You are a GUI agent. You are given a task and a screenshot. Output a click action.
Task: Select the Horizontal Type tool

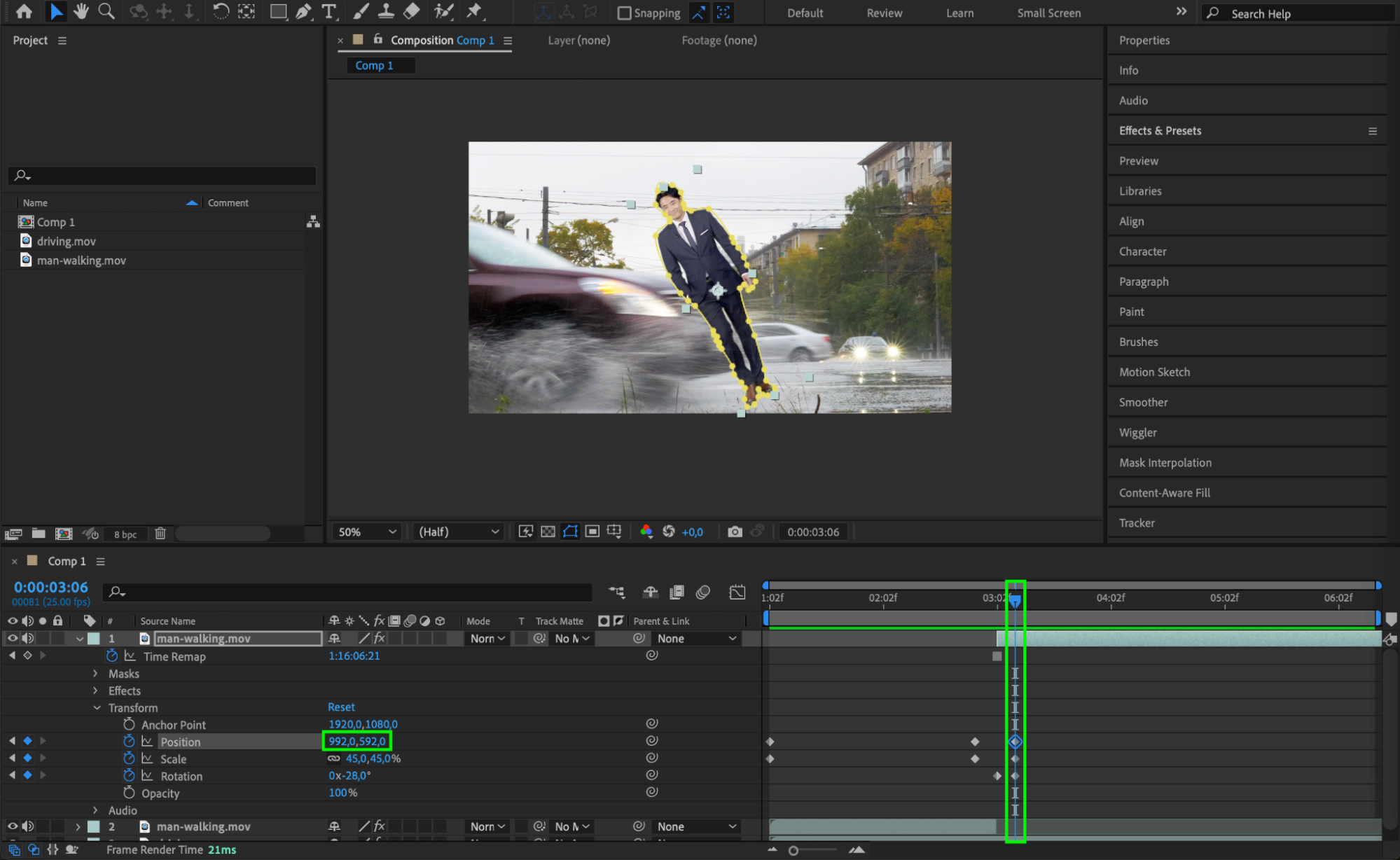(x=328, y=11)
